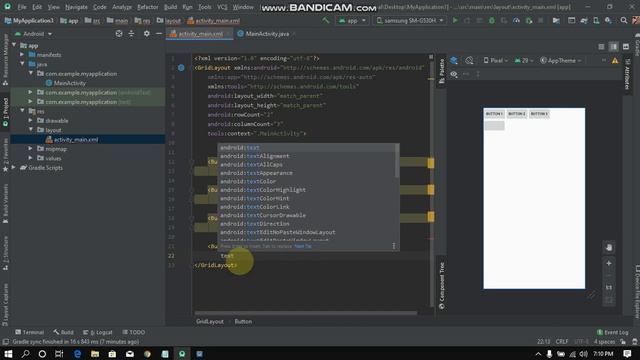Click the warning triangle icon in design panel
The image size is (640, 360).
click(x=615, y=61)
